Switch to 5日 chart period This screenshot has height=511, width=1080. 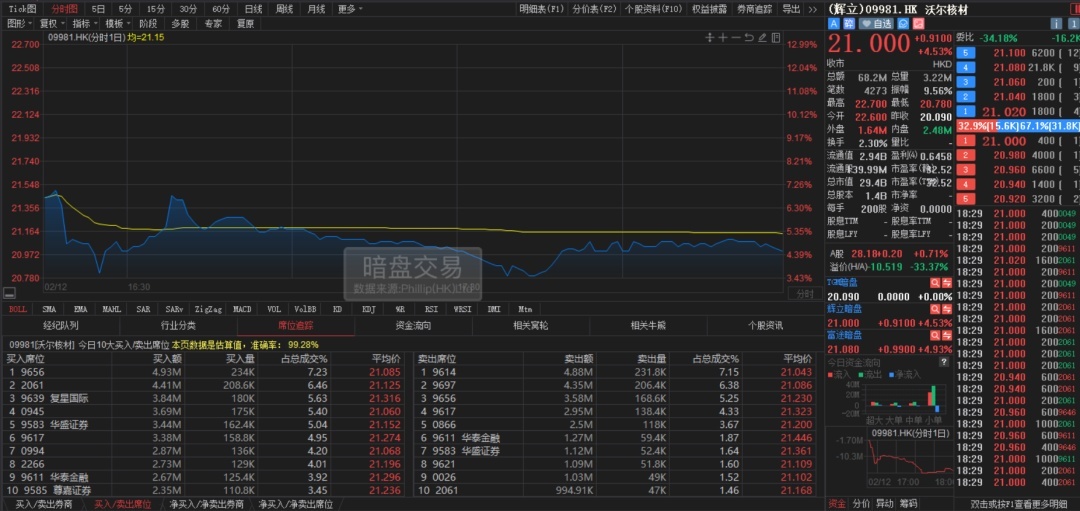coord(99,9)
